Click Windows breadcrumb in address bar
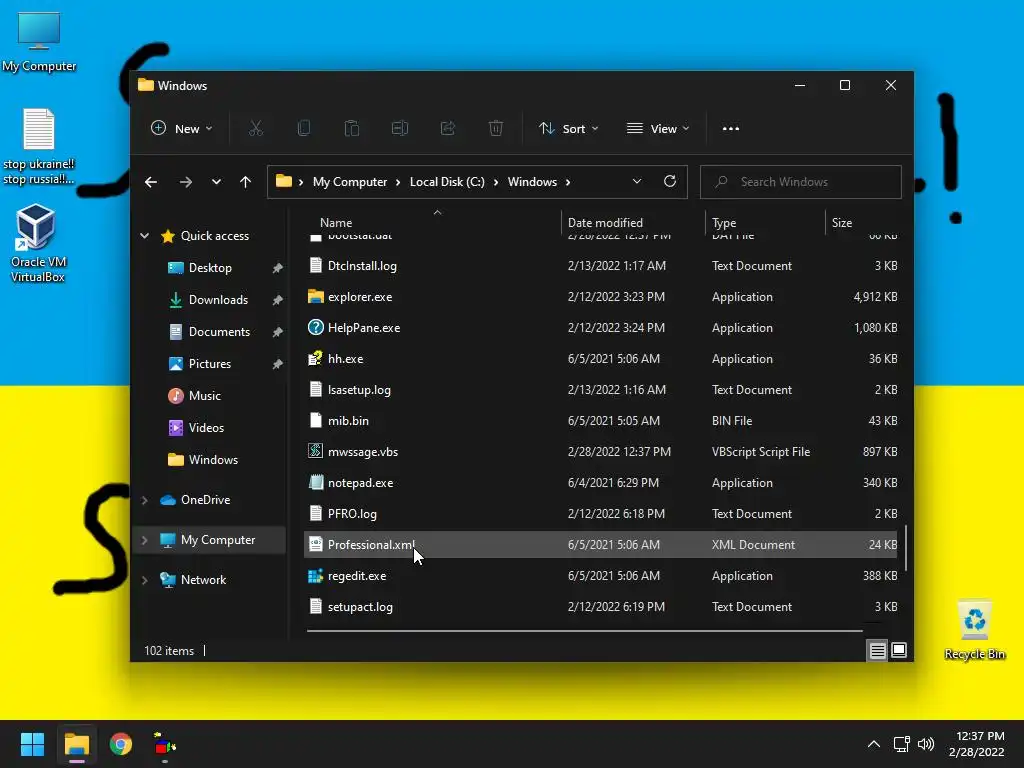This screenshot has height=768, width=1024. click(x=532, y=182)
